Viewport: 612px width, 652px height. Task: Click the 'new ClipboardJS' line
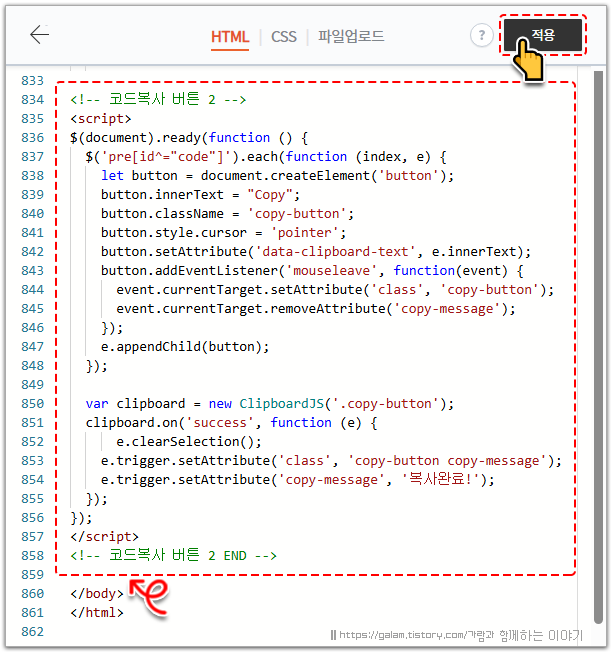[269, 404]
